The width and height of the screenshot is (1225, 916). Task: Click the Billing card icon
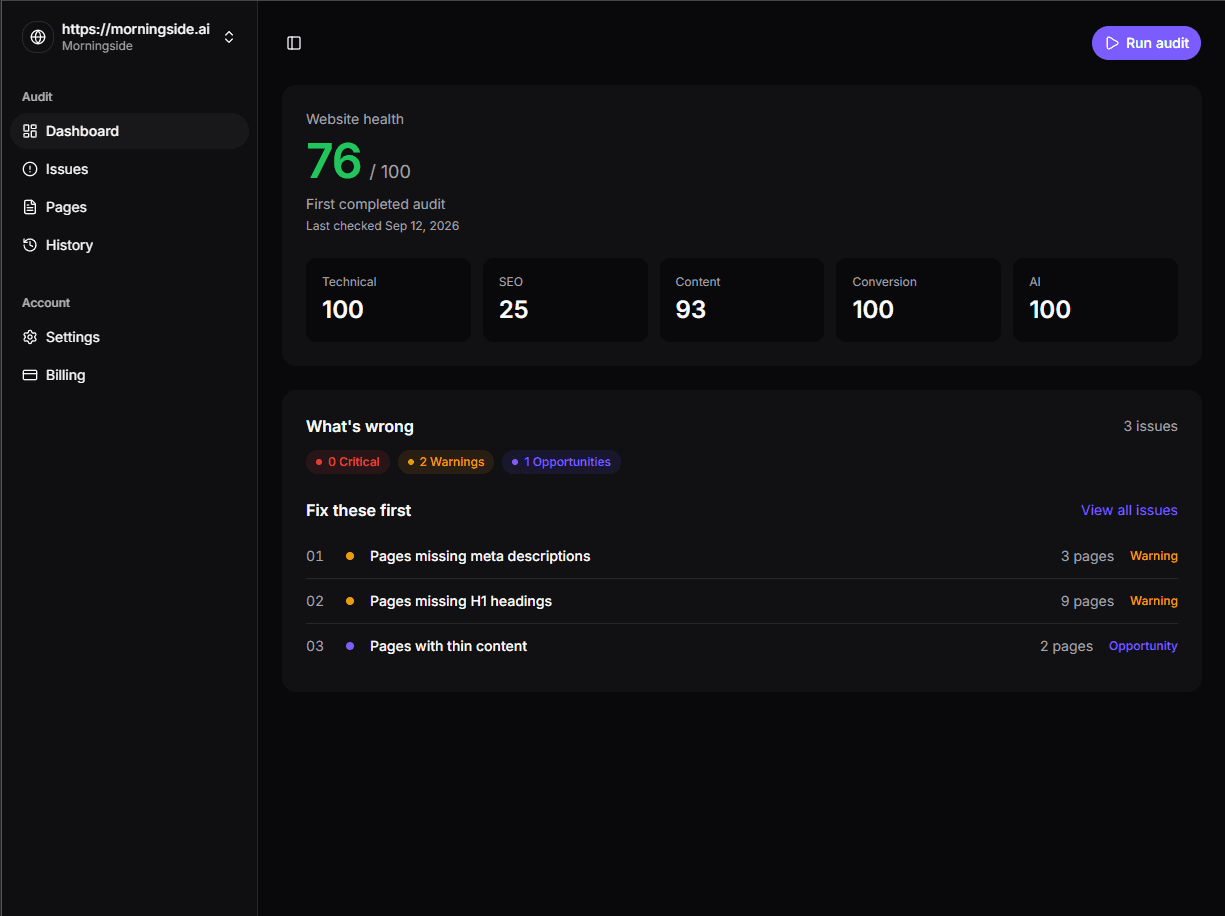[30, 375]
